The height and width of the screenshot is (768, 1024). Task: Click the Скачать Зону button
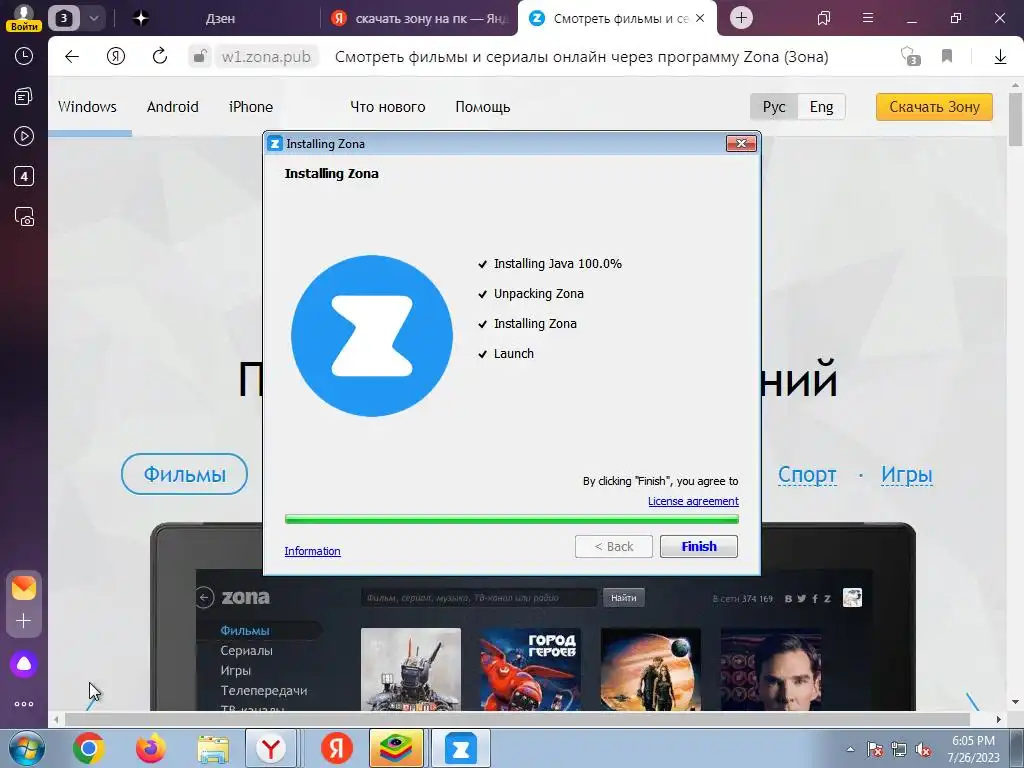tap(934, 107)
